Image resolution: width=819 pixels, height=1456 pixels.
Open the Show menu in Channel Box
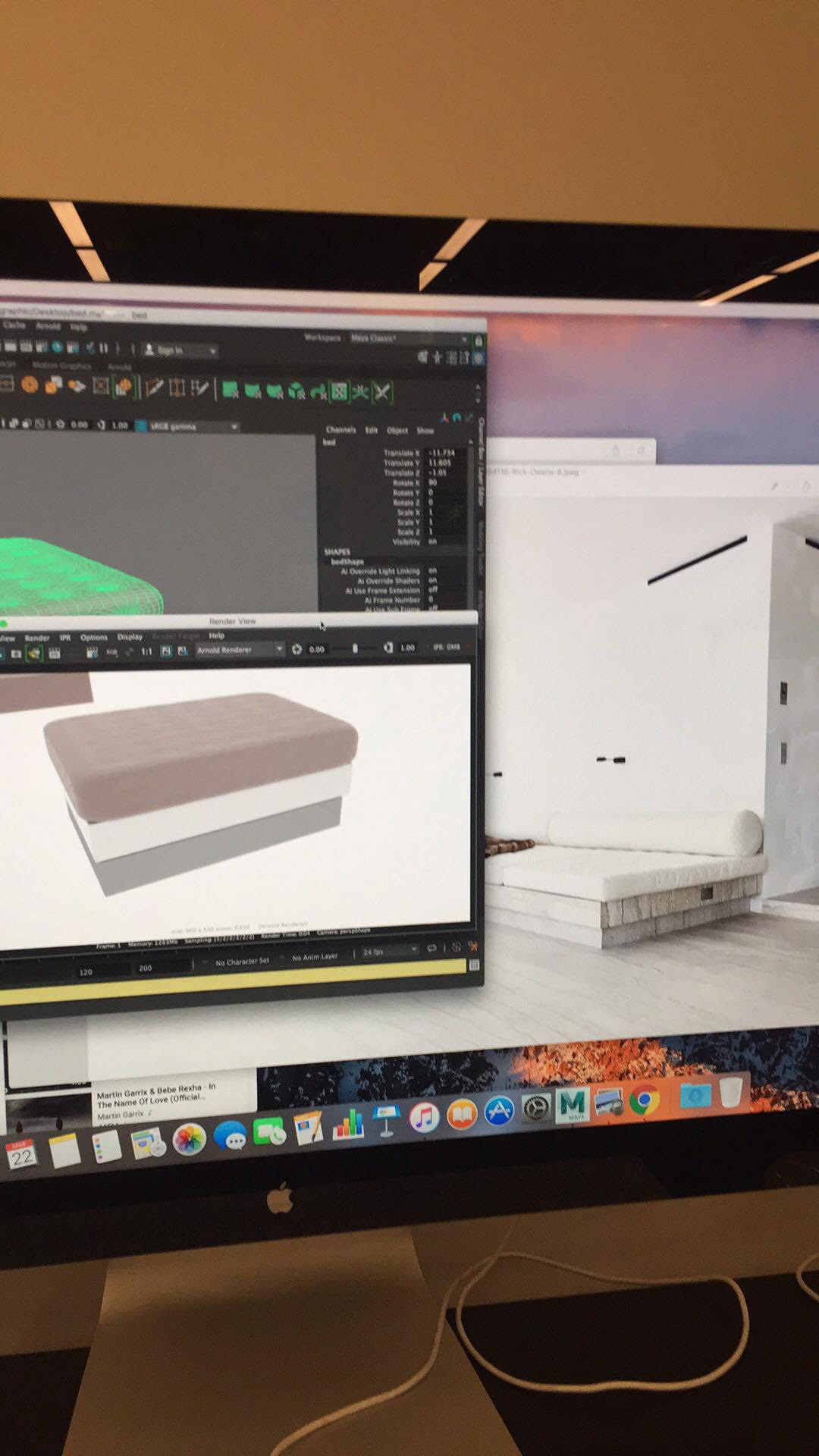coord(425,431)
